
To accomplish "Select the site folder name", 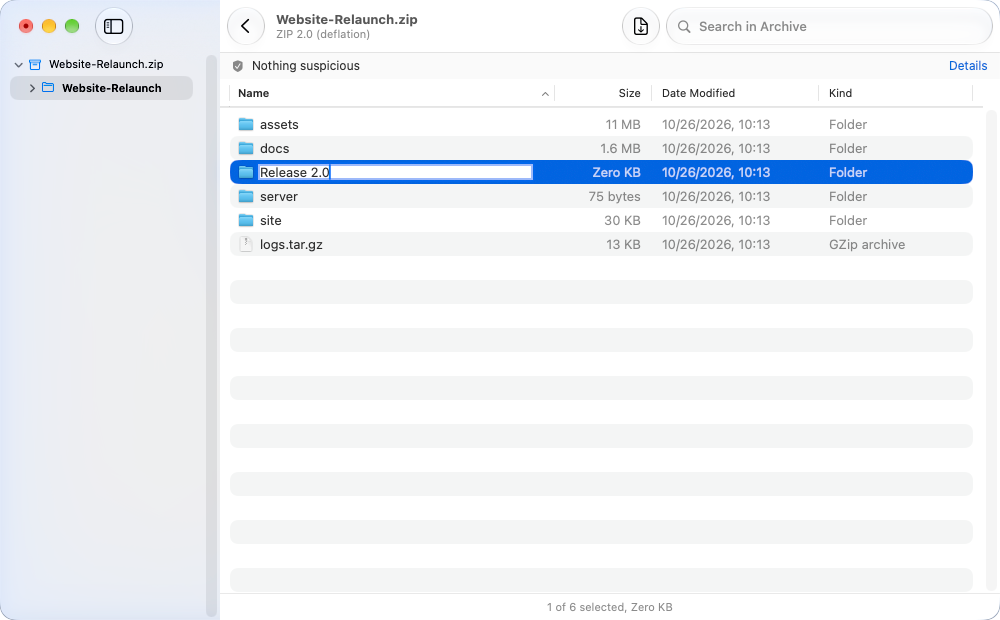I will pyautogui.click(x=270, y=221).
